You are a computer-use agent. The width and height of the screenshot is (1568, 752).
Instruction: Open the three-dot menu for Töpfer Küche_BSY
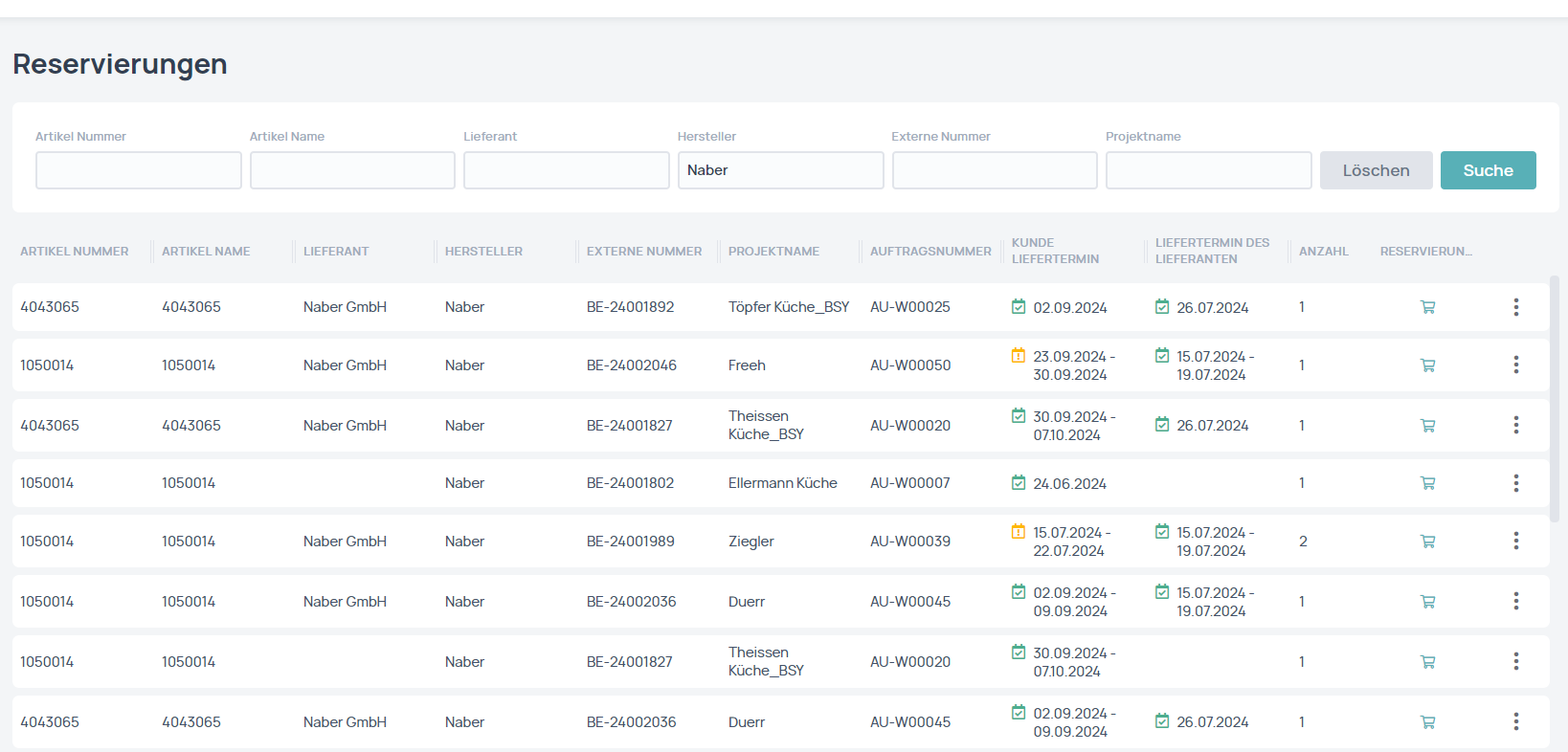tap(1515, 307)
